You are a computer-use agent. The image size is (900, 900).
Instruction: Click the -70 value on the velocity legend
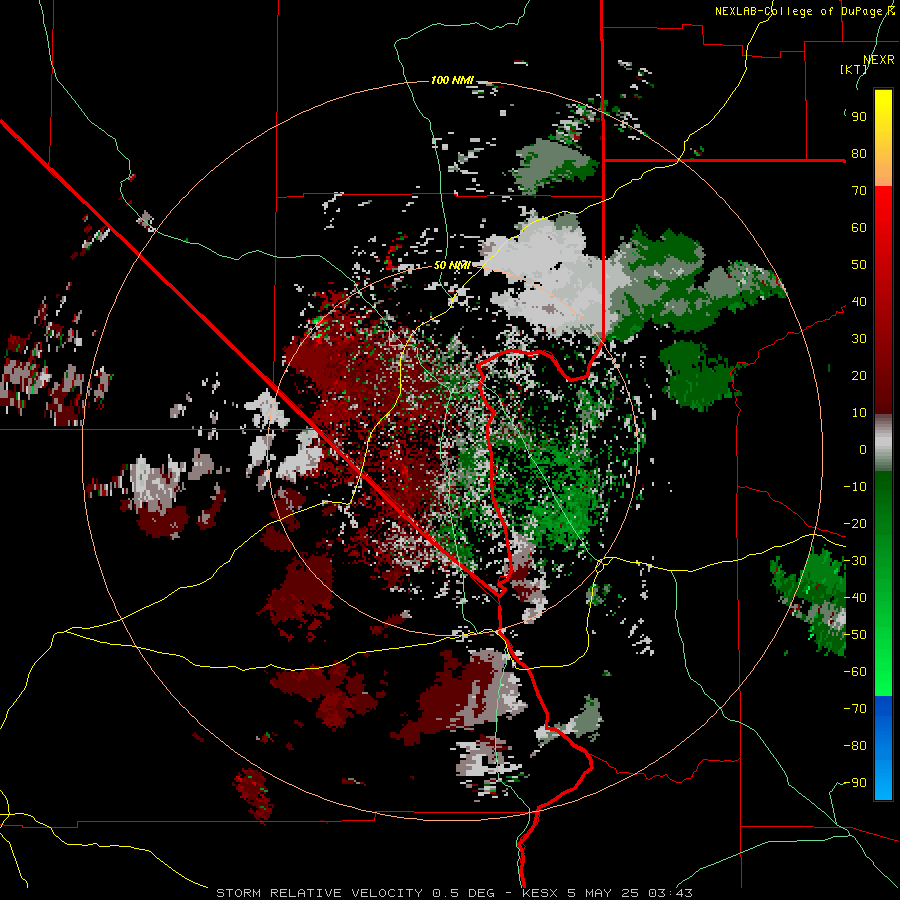click(855, 709)
